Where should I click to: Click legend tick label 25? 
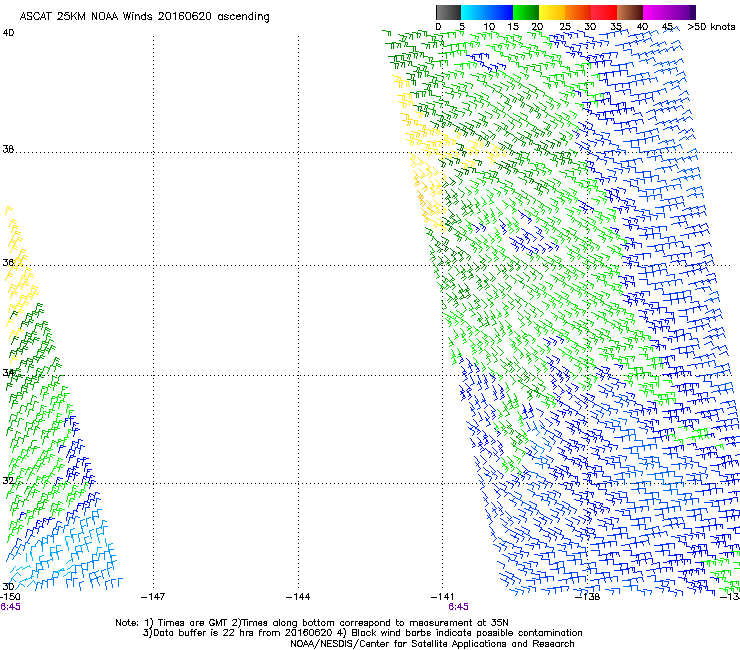click(565, 27)
